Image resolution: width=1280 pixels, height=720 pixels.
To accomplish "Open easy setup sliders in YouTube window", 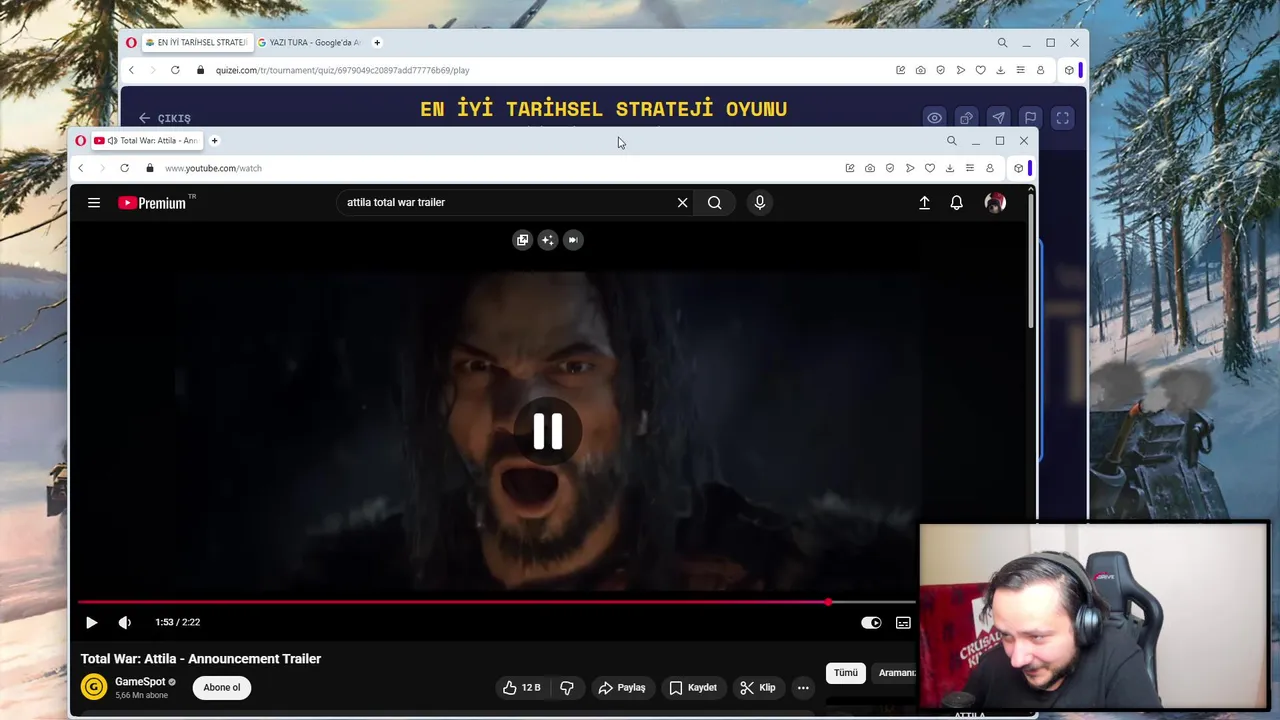I will point(970,168).
